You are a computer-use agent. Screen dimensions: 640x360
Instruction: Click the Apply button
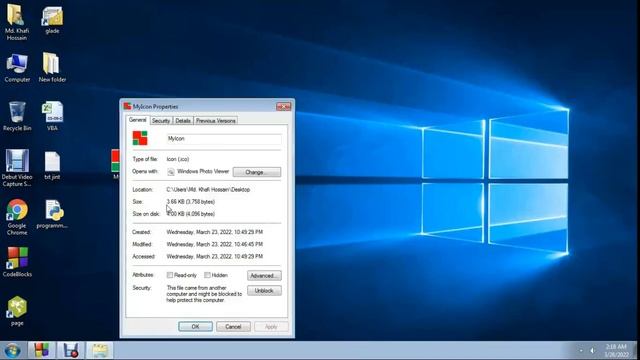coord(271,327)
